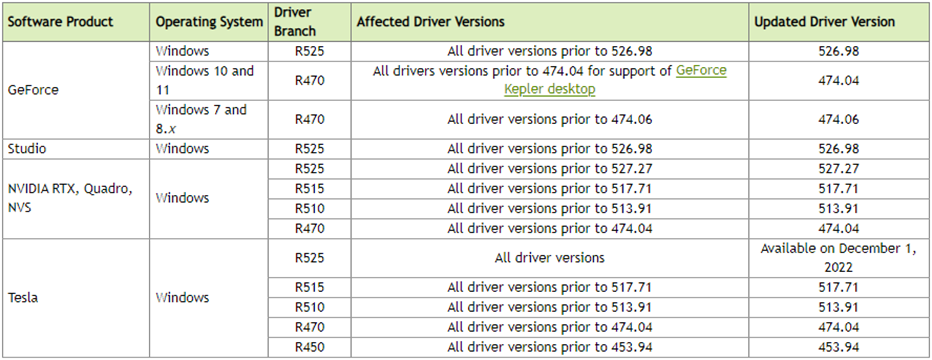Click the Windows 10 and 11 cell

click(x=209, y=80)
